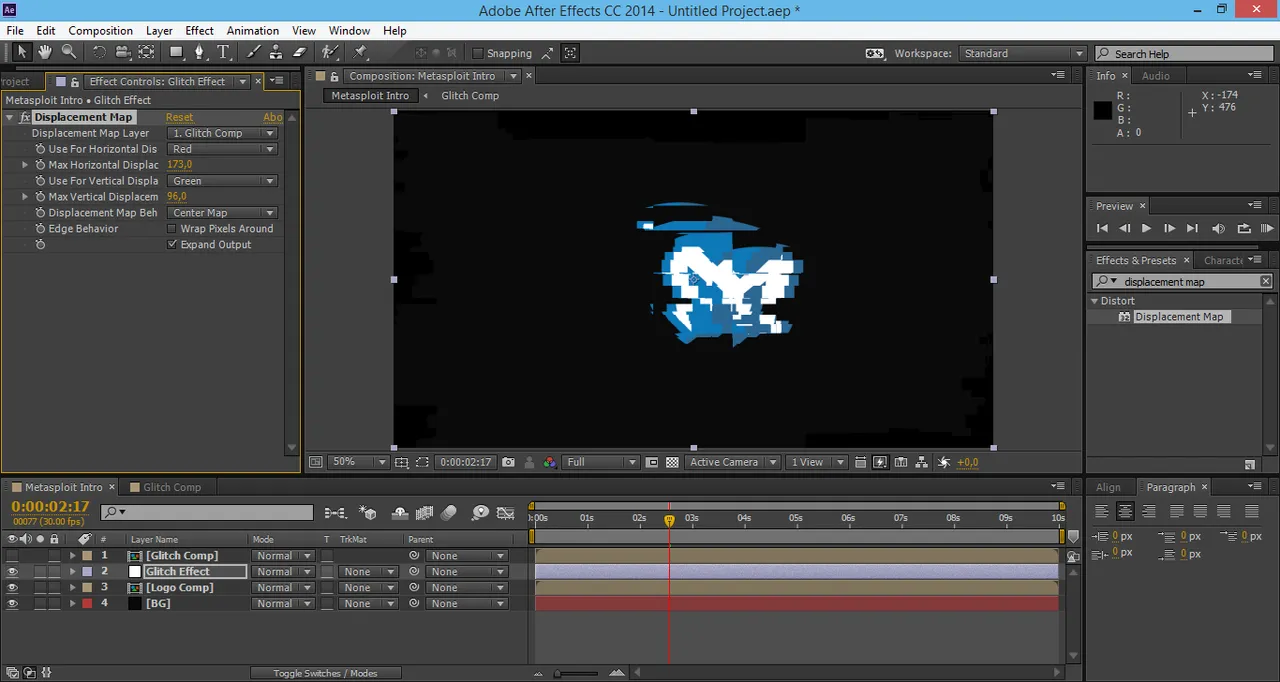Enable the Snapping checkbox
Screen dimensions: 1280x682
pos(477,53)
